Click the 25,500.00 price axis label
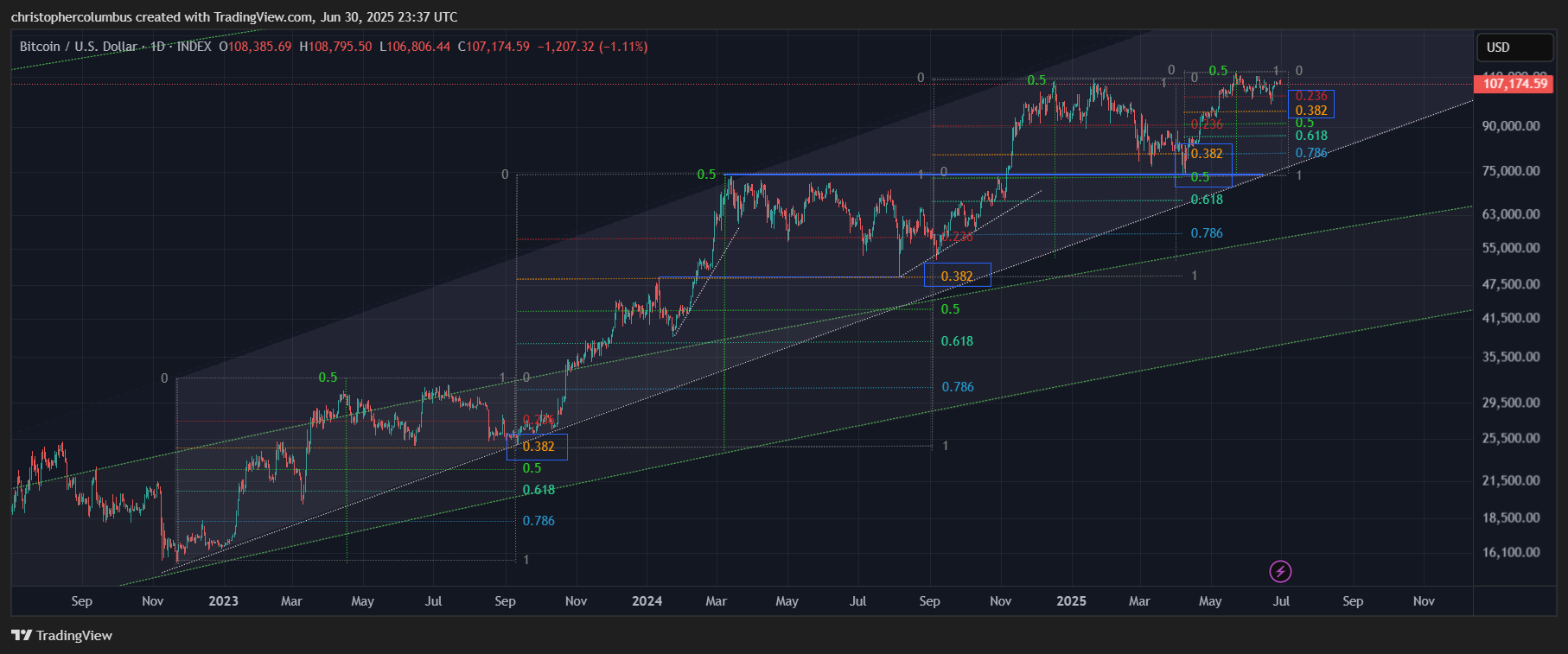This screenshot has width=1568, height=654. pyautogui.click(x=1511, y=438)
